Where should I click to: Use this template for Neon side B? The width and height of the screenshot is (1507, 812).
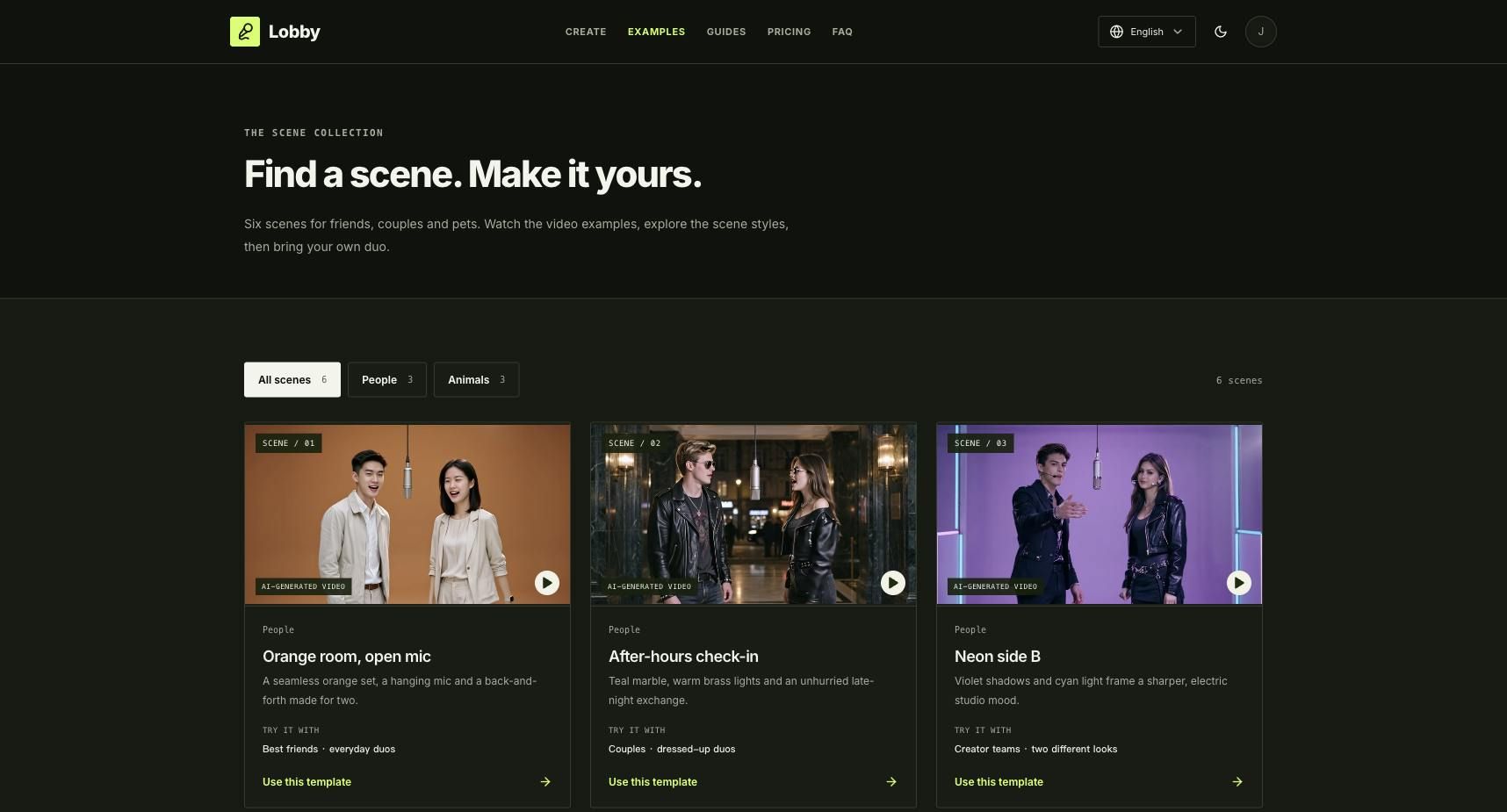coord(999,782)
